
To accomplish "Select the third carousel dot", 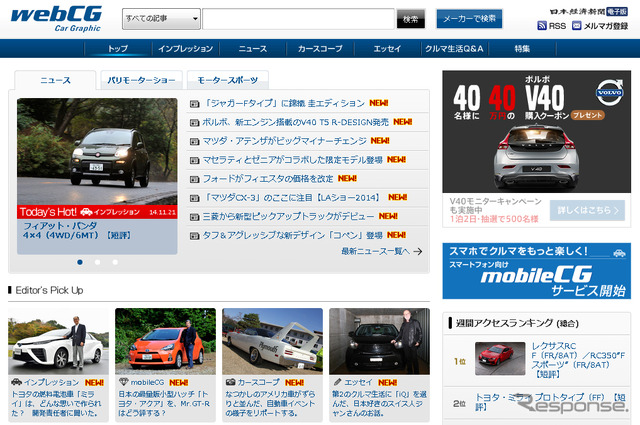I will coord(115,262).
